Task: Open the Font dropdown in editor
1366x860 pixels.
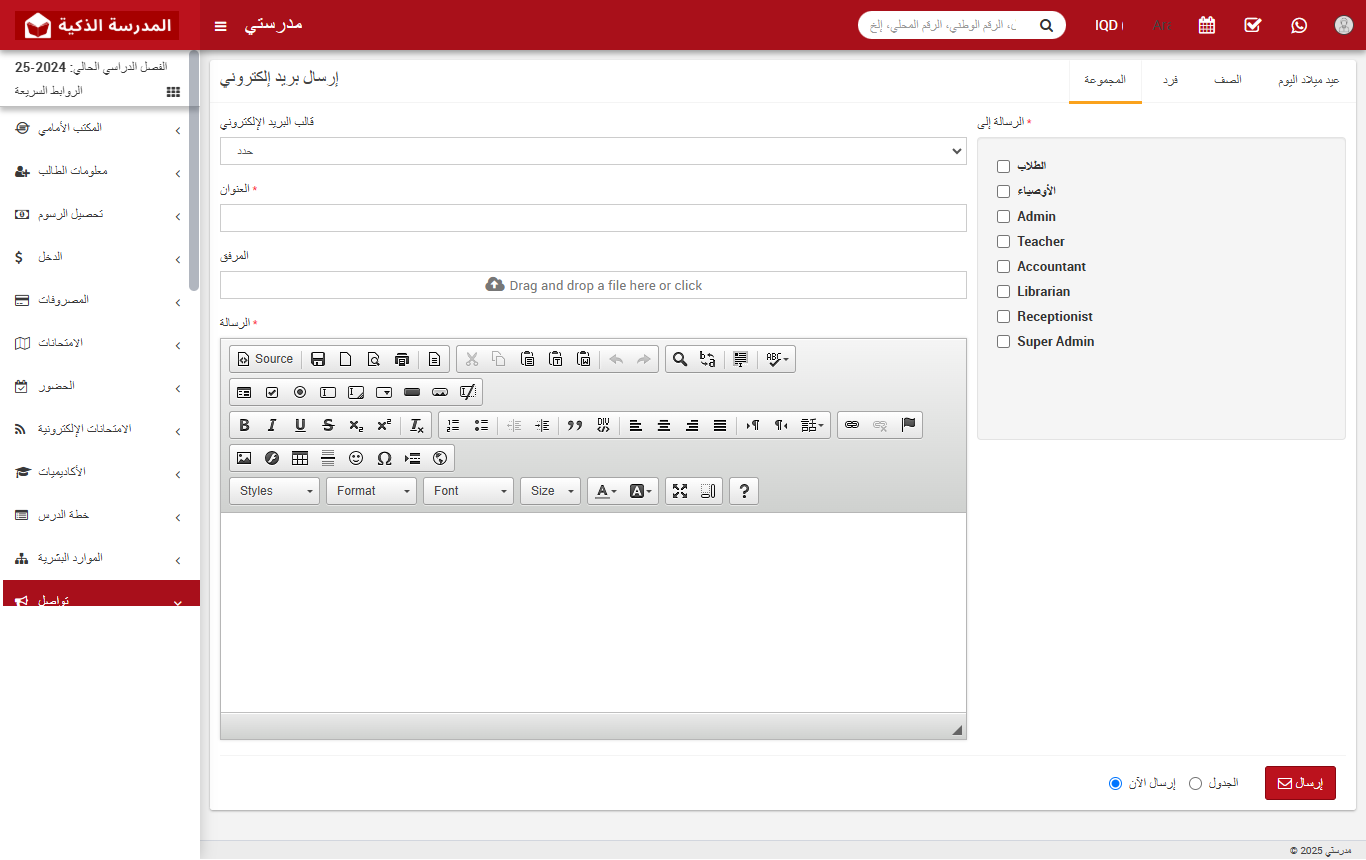Action: click(x=468, y=491)
